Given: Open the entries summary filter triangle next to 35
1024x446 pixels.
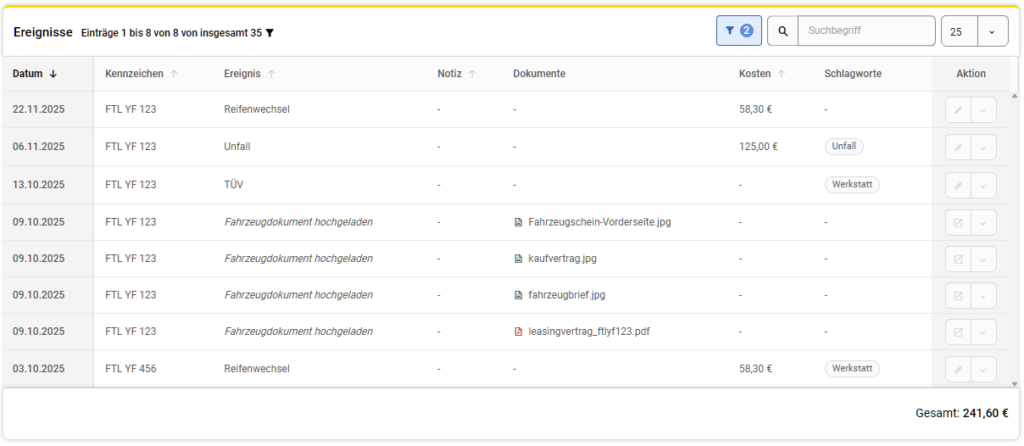Looking at the screenshot, I should point(270,33).
